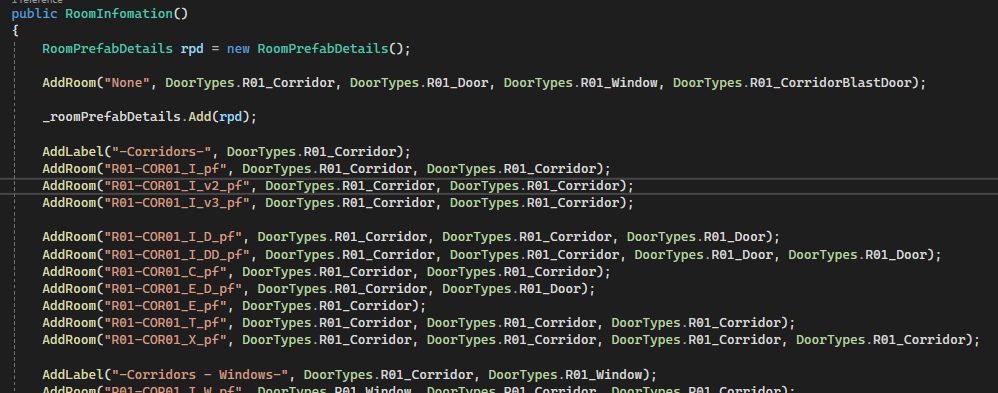Image resolution: width=998 pixels, height=393 pixels.
Task: Click AddRoom on the R01-COR01_X_pf line
Action: 69,340
